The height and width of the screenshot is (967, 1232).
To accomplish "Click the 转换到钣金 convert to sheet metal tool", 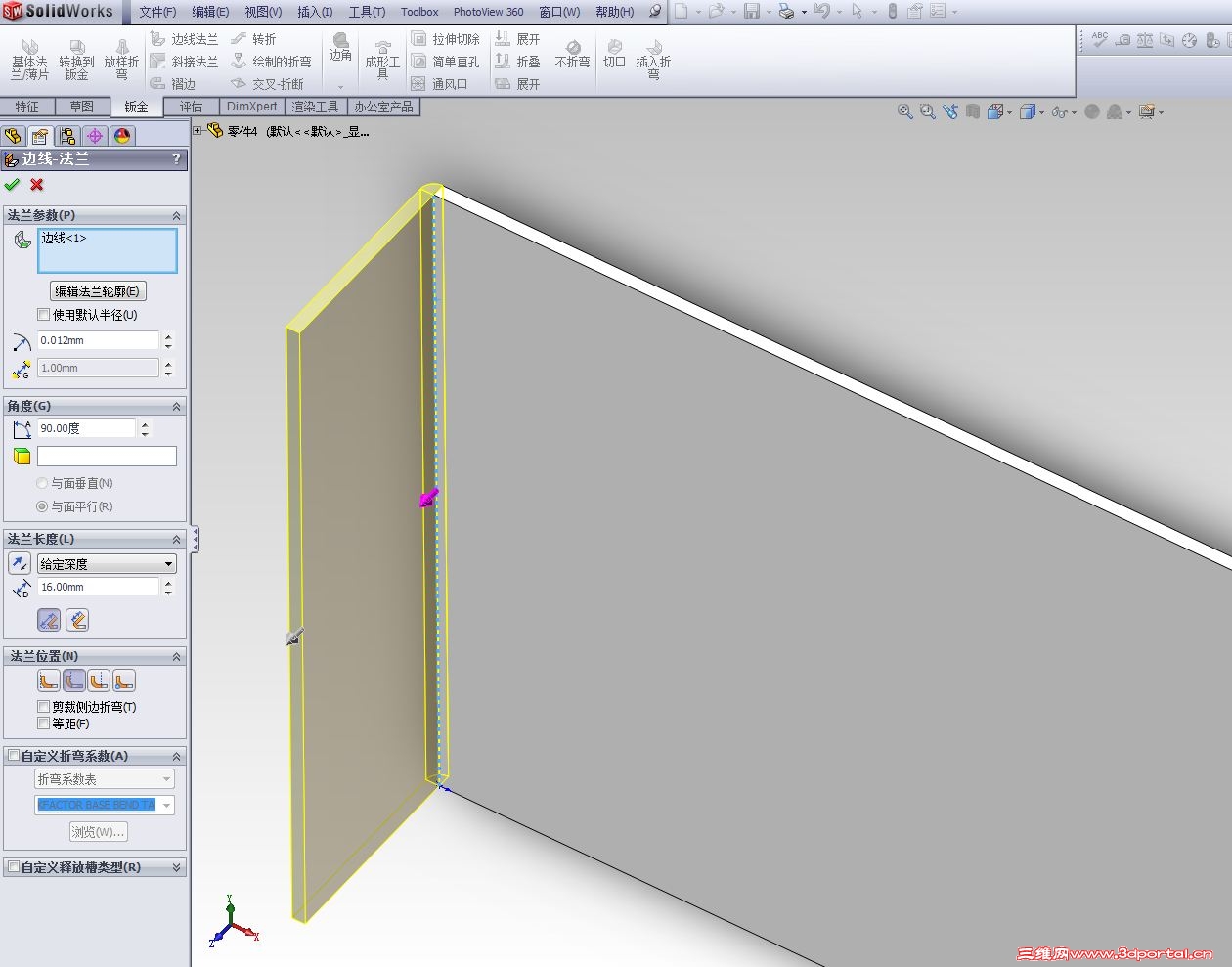I will click(76, 60).
